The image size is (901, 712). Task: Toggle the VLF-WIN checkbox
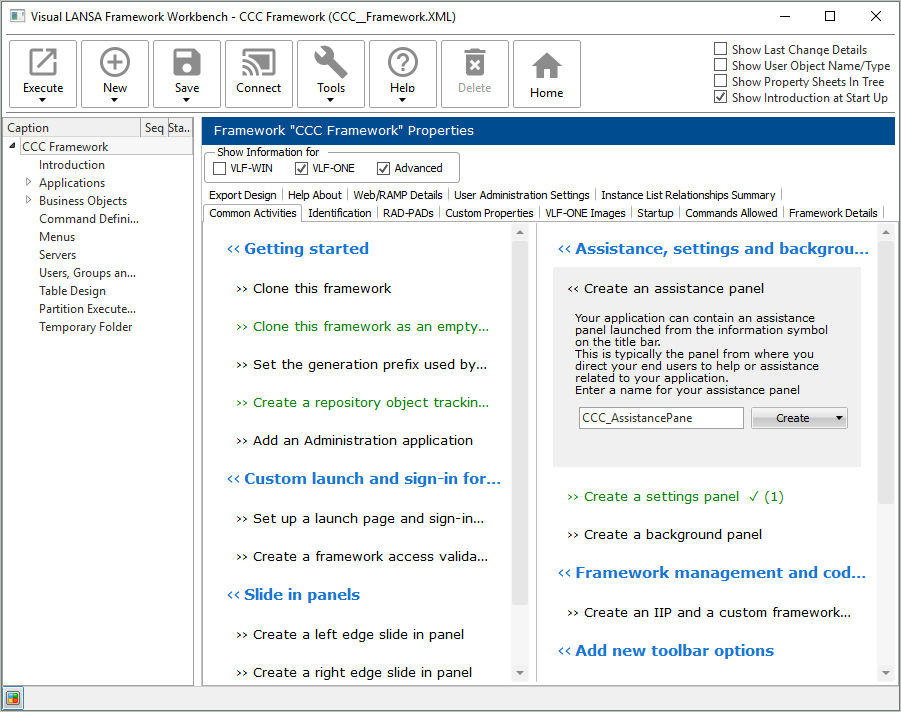tap(220, 168)
